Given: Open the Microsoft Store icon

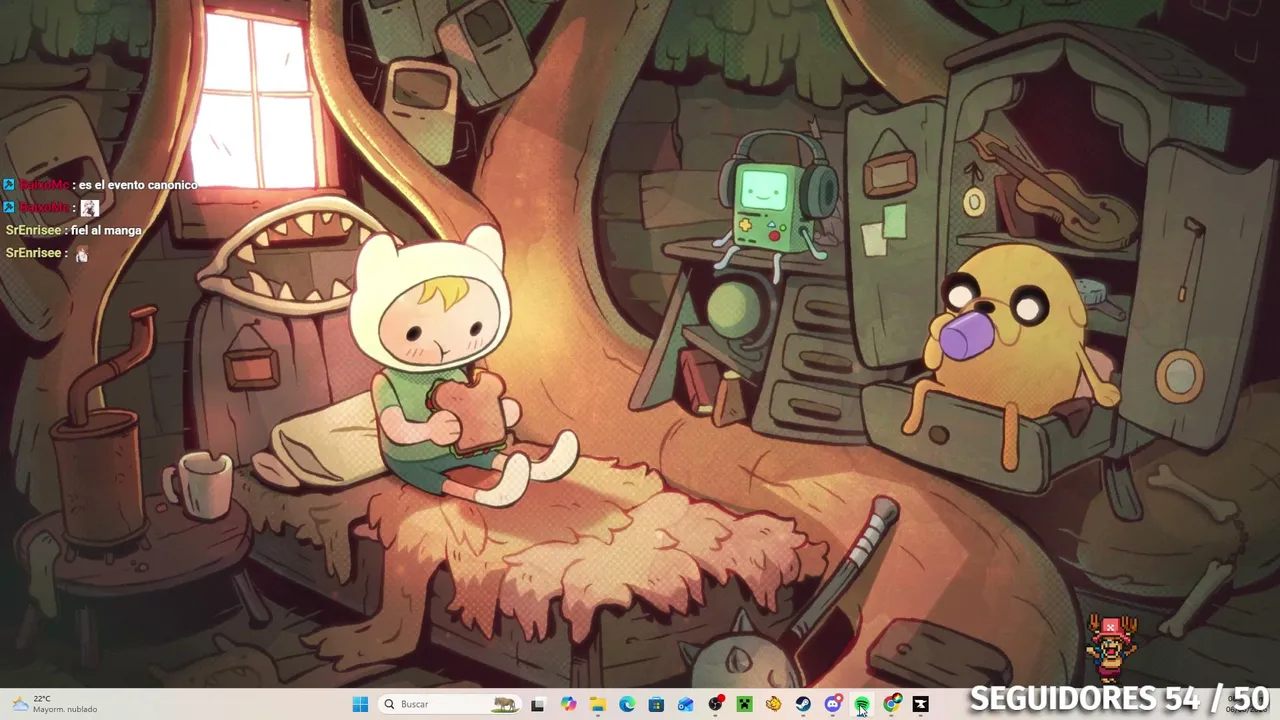Looking at the screenshot, I should (x=656, y=704).
